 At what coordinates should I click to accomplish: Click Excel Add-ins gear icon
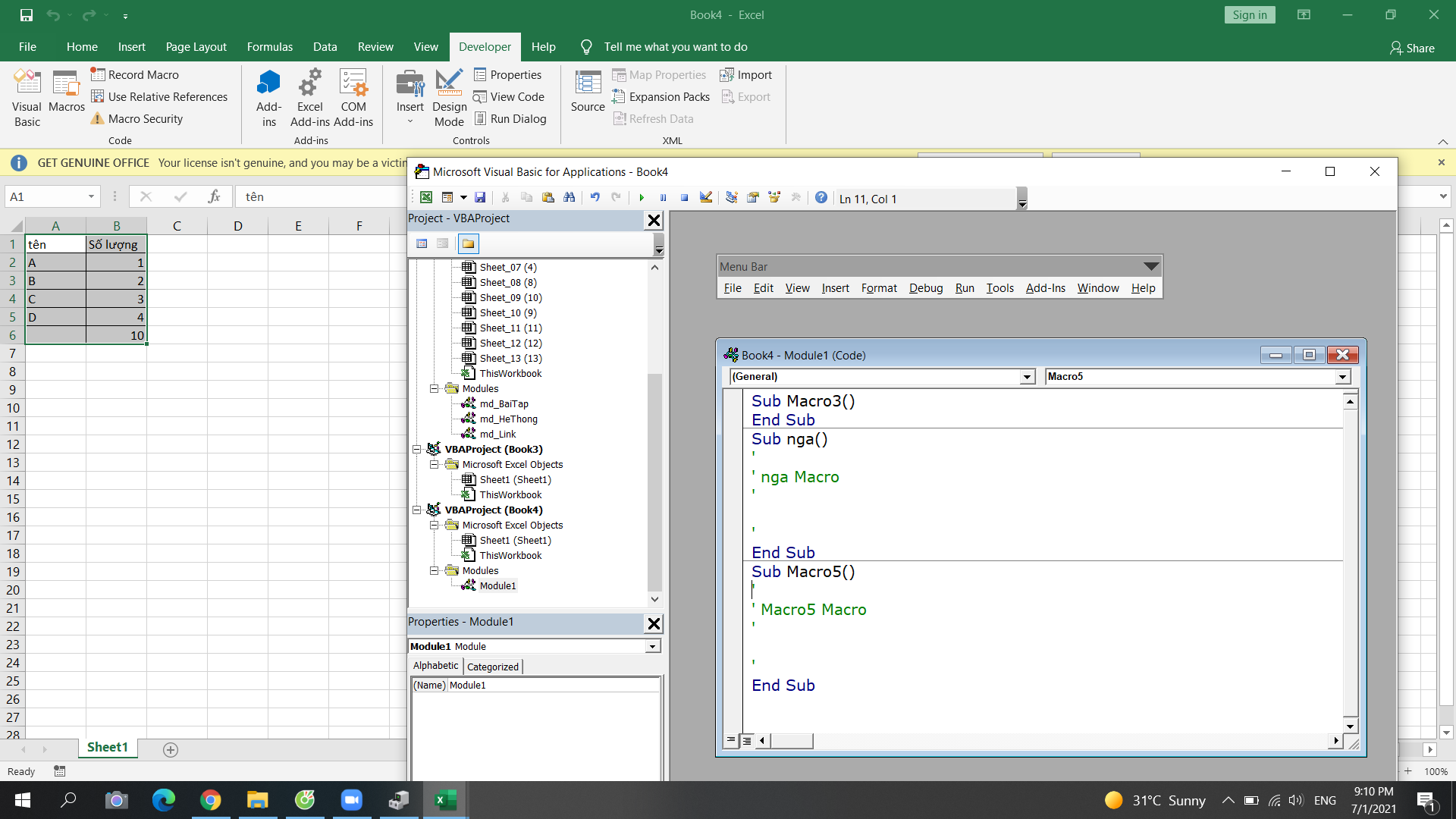tap(309, 99)
